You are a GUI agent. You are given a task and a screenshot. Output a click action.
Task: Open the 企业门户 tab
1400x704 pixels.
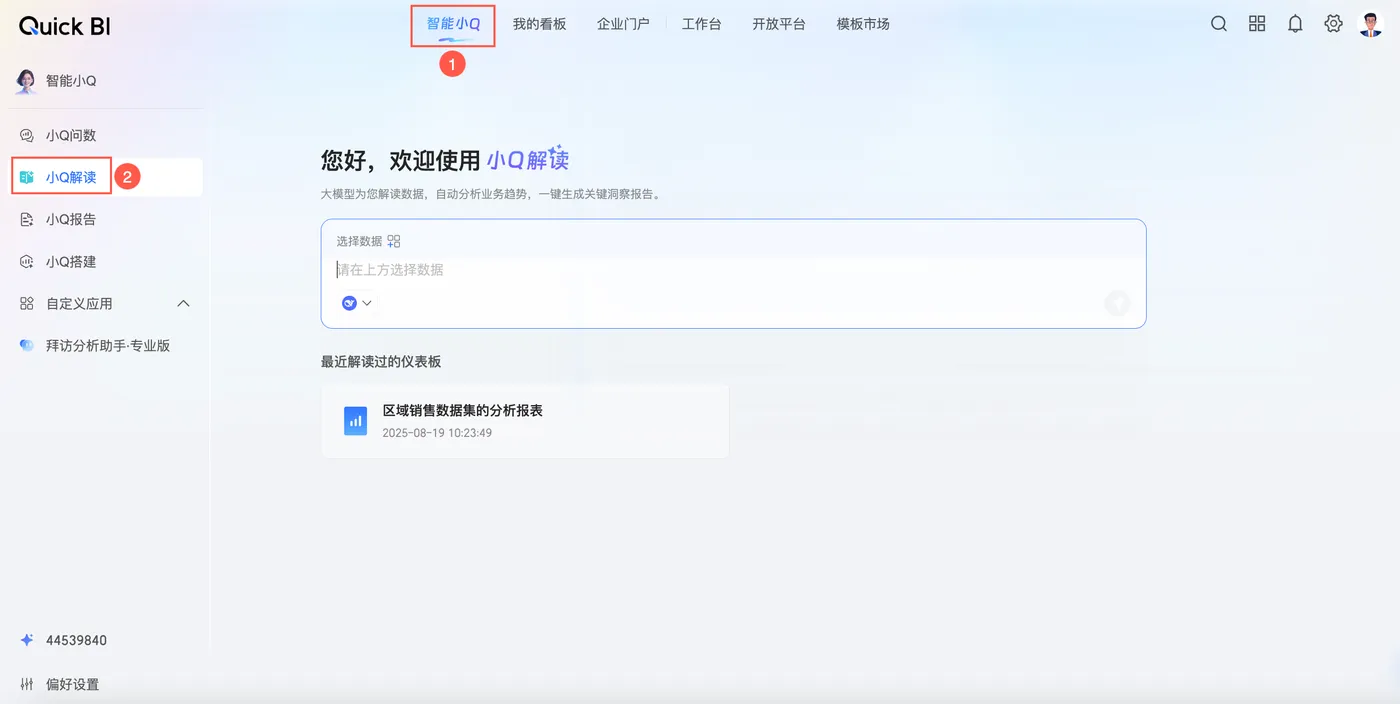tap(623, 24)
